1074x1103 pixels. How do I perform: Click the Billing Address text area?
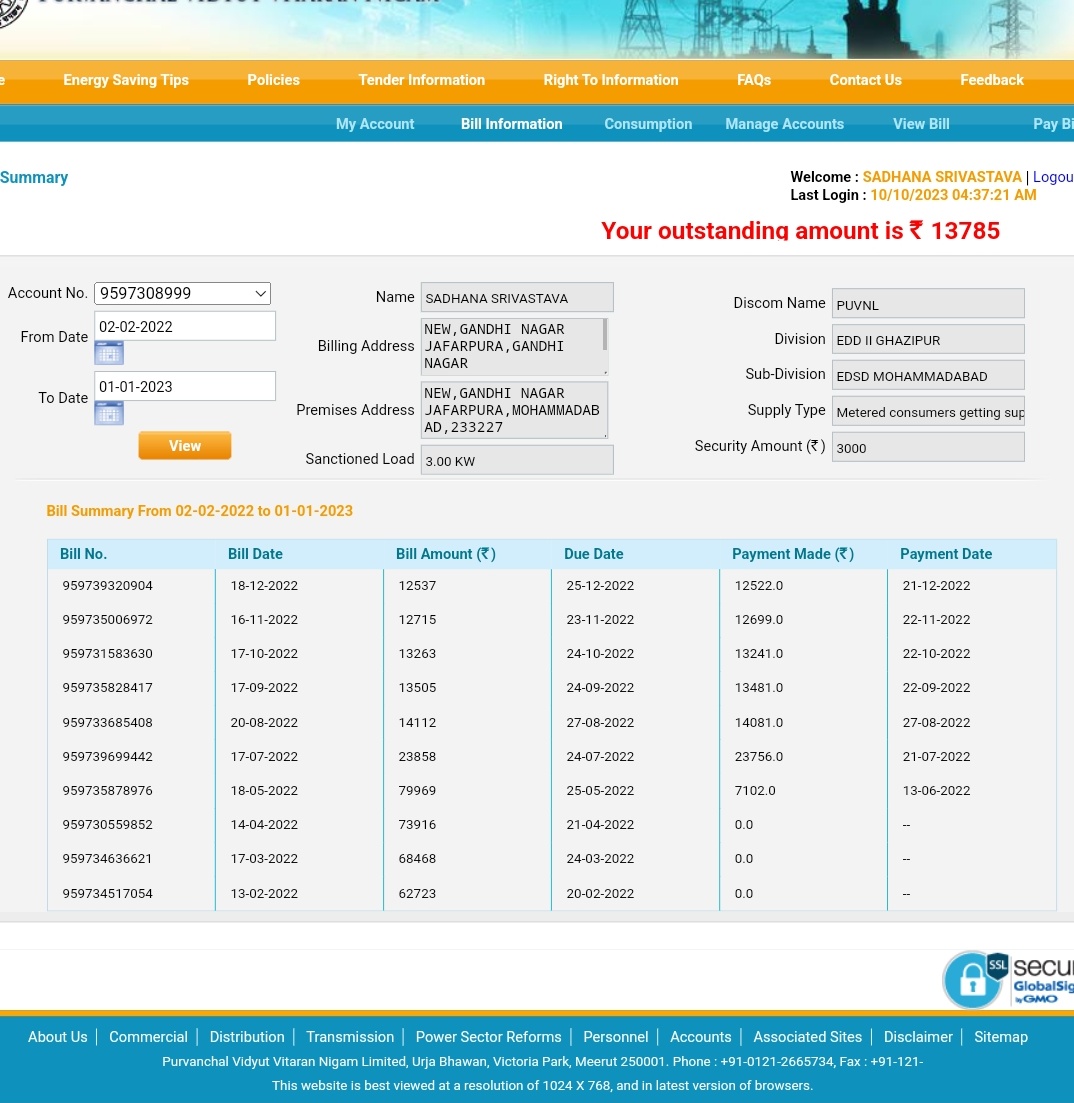pos(514,346)
